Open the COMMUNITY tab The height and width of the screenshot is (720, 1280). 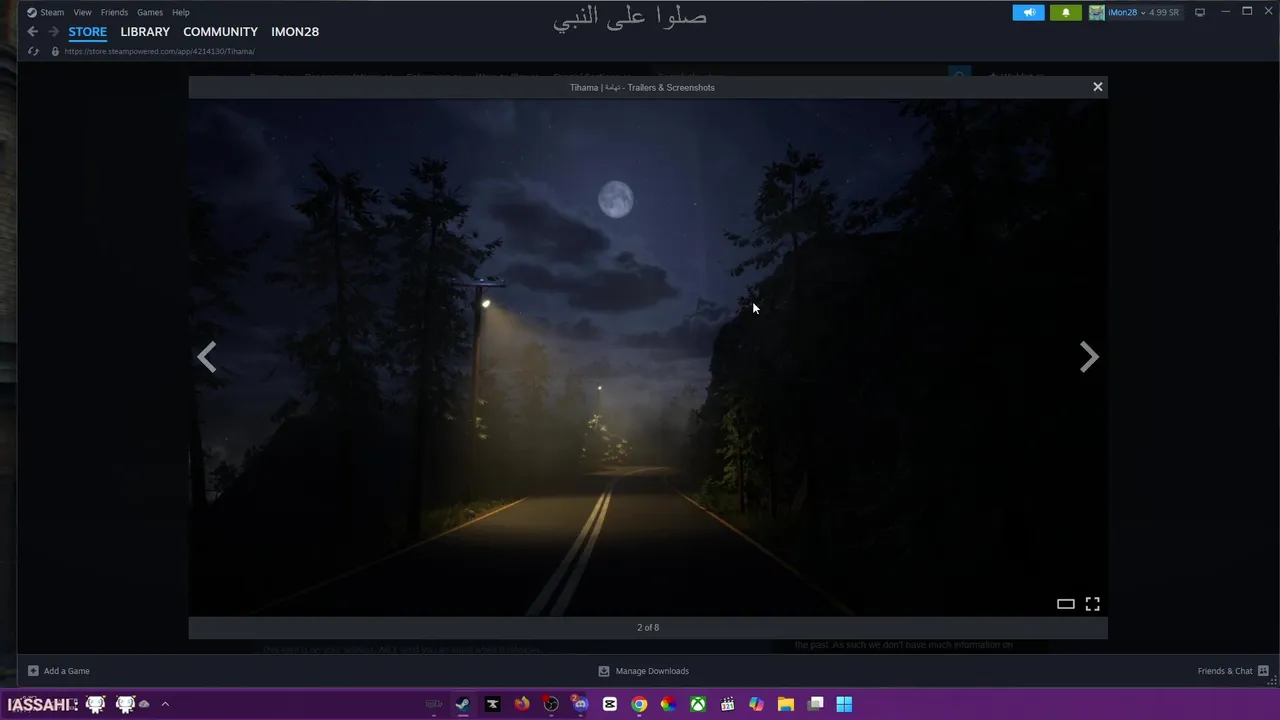coord(220,32)
